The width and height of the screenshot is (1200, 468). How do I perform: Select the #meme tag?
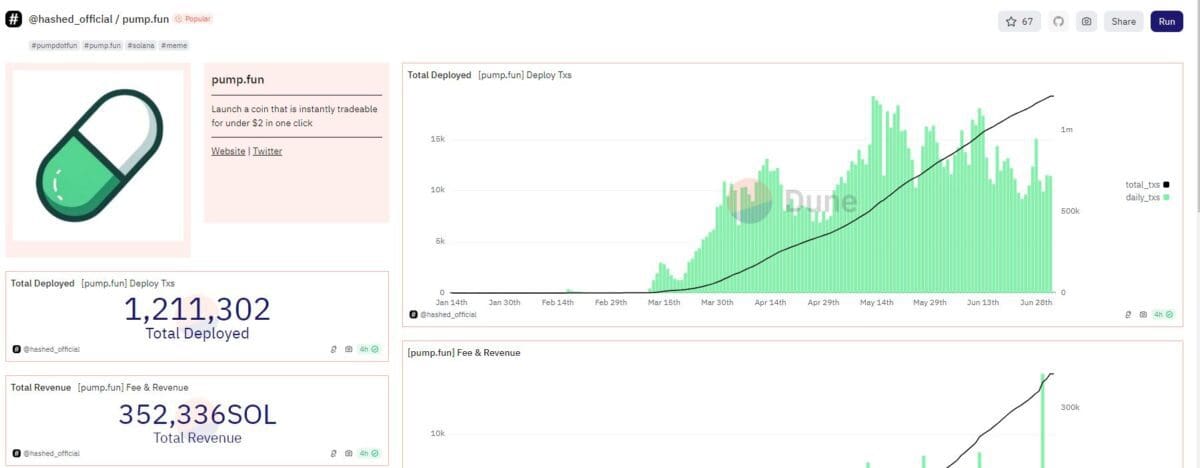[x=173, y=46]
